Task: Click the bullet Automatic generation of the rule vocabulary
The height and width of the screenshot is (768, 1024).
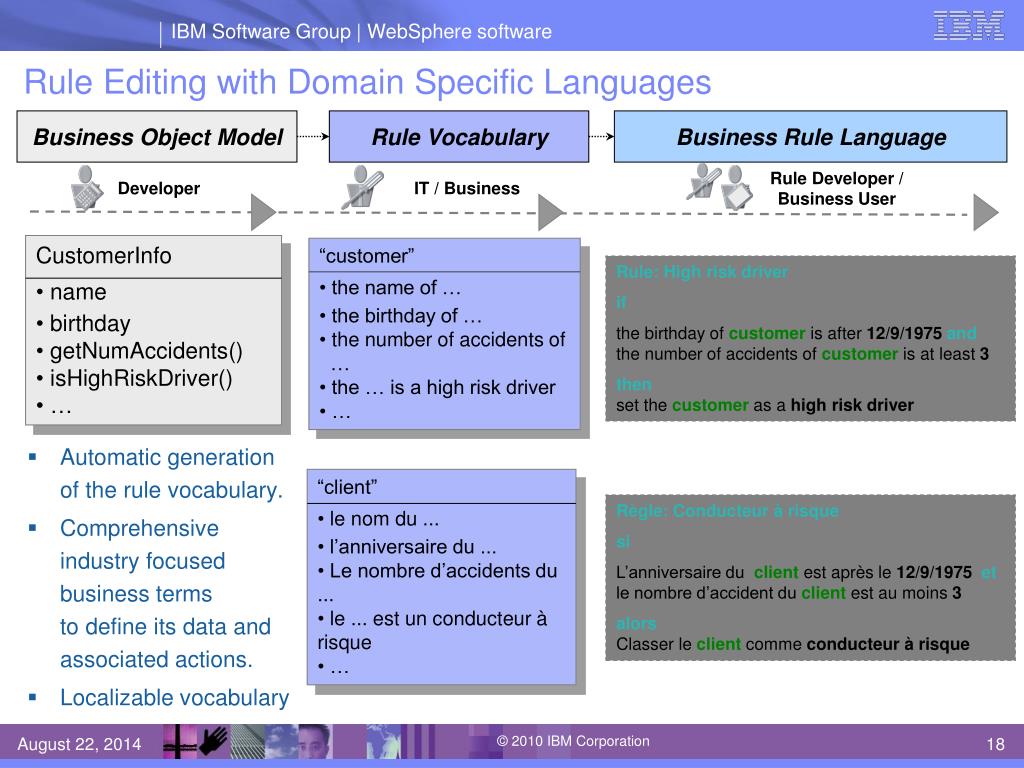Action: click(171, 473)
